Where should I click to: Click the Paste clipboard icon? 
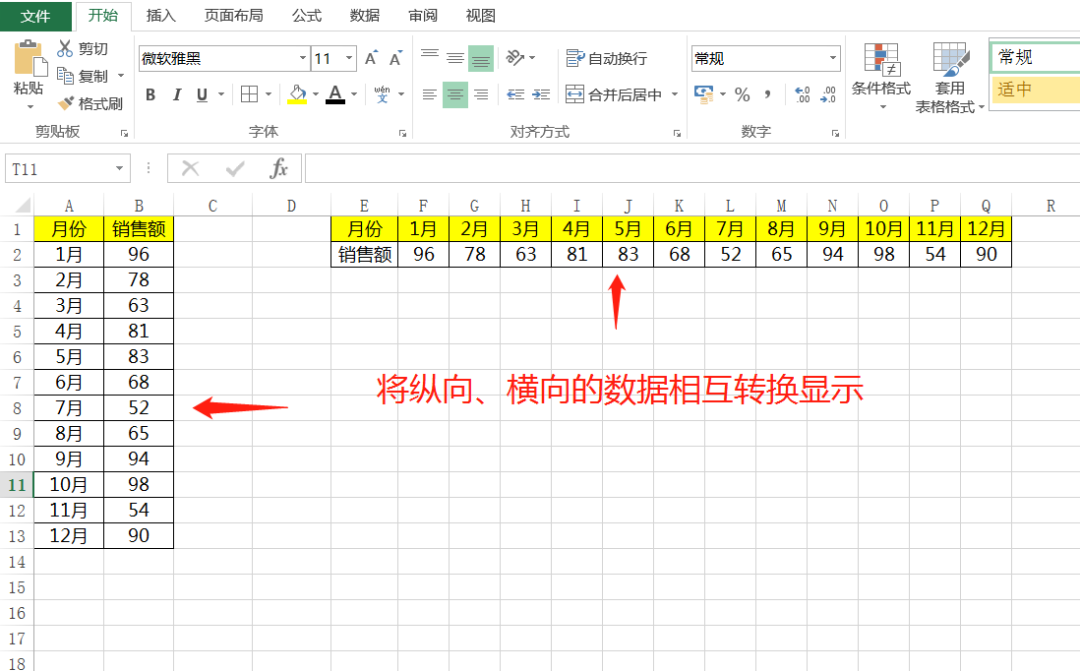click(x=28, y=59)
